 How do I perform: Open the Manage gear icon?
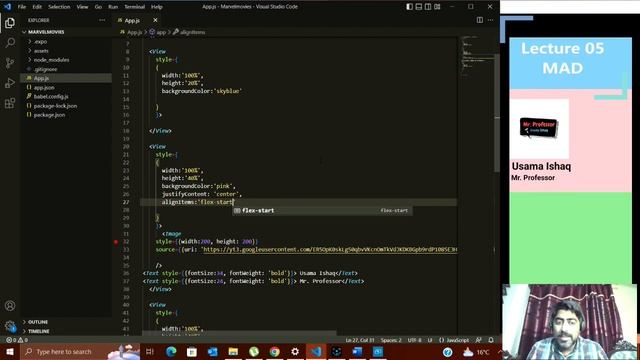[x=10, y=326]
